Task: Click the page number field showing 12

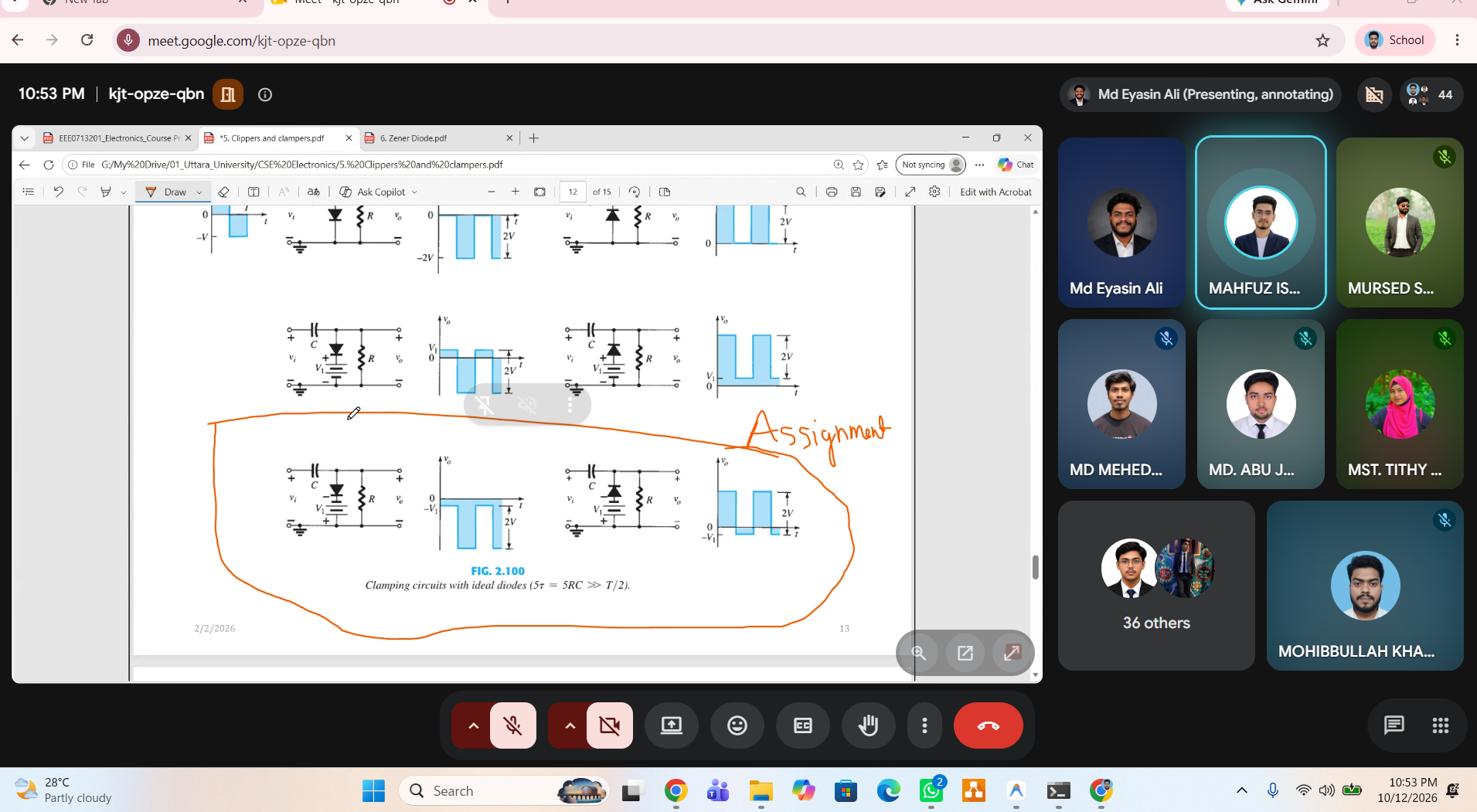Action: click(x=573, y=192)
